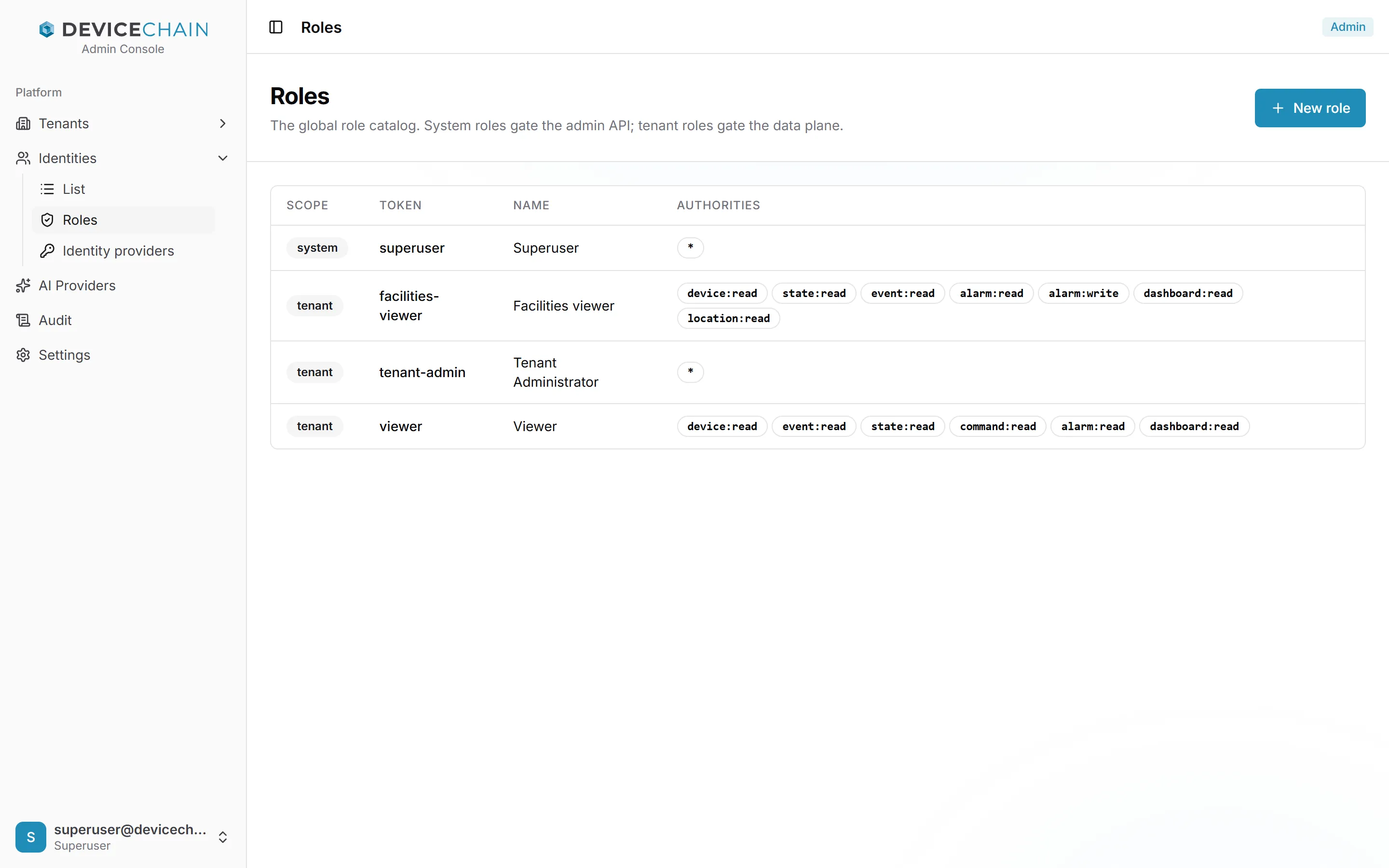Screen dimensions: 1389x868
Task: Click the AI Providers sparkle icon
Action: [23, 285]
